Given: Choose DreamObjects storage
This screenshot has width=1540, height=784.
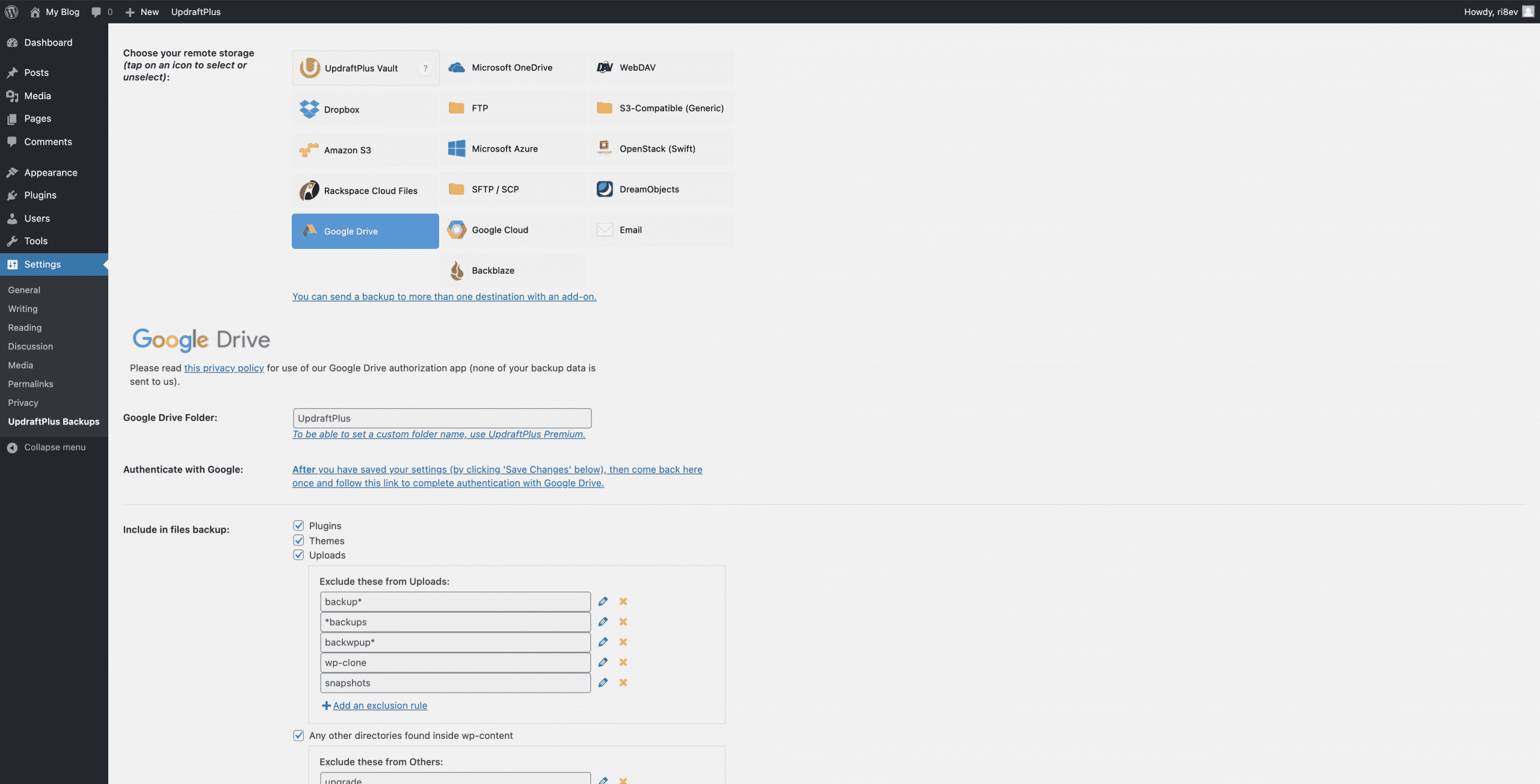Looking at the screenshot, I should [661, 189].
